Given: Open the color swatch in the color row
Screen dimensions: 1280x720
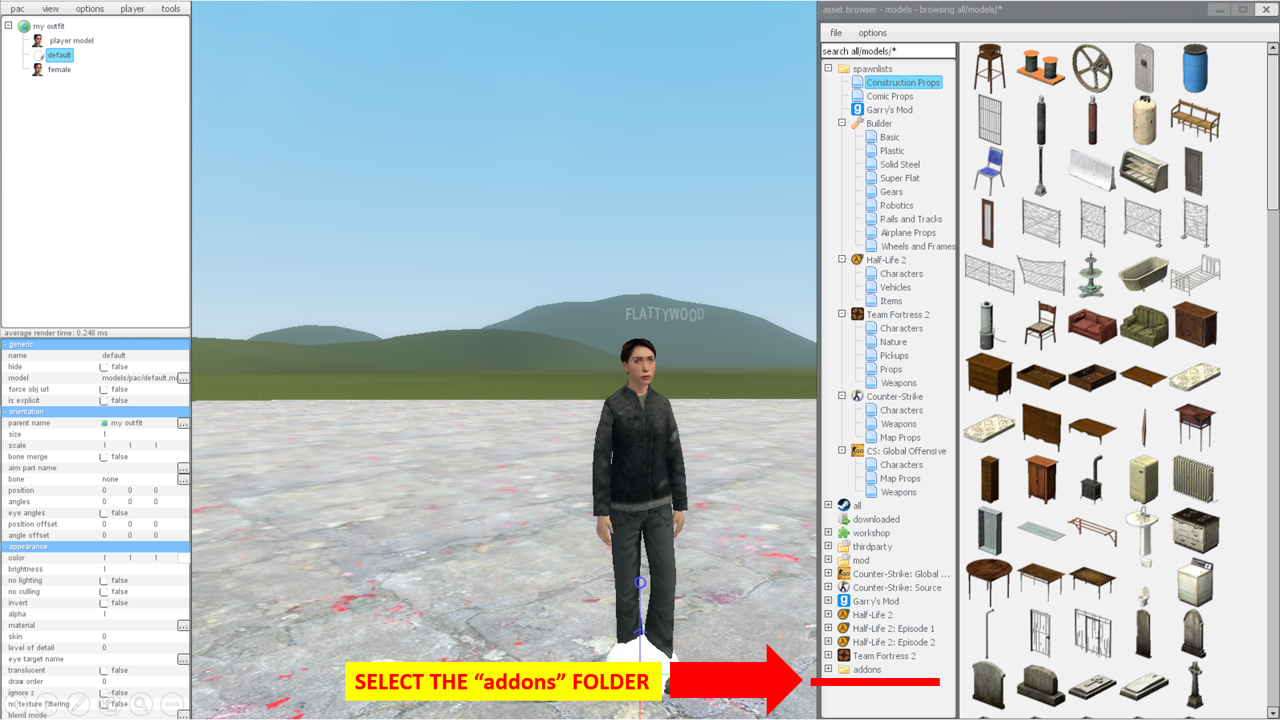Looking at the screenshot, I should [x=183, y=558].
